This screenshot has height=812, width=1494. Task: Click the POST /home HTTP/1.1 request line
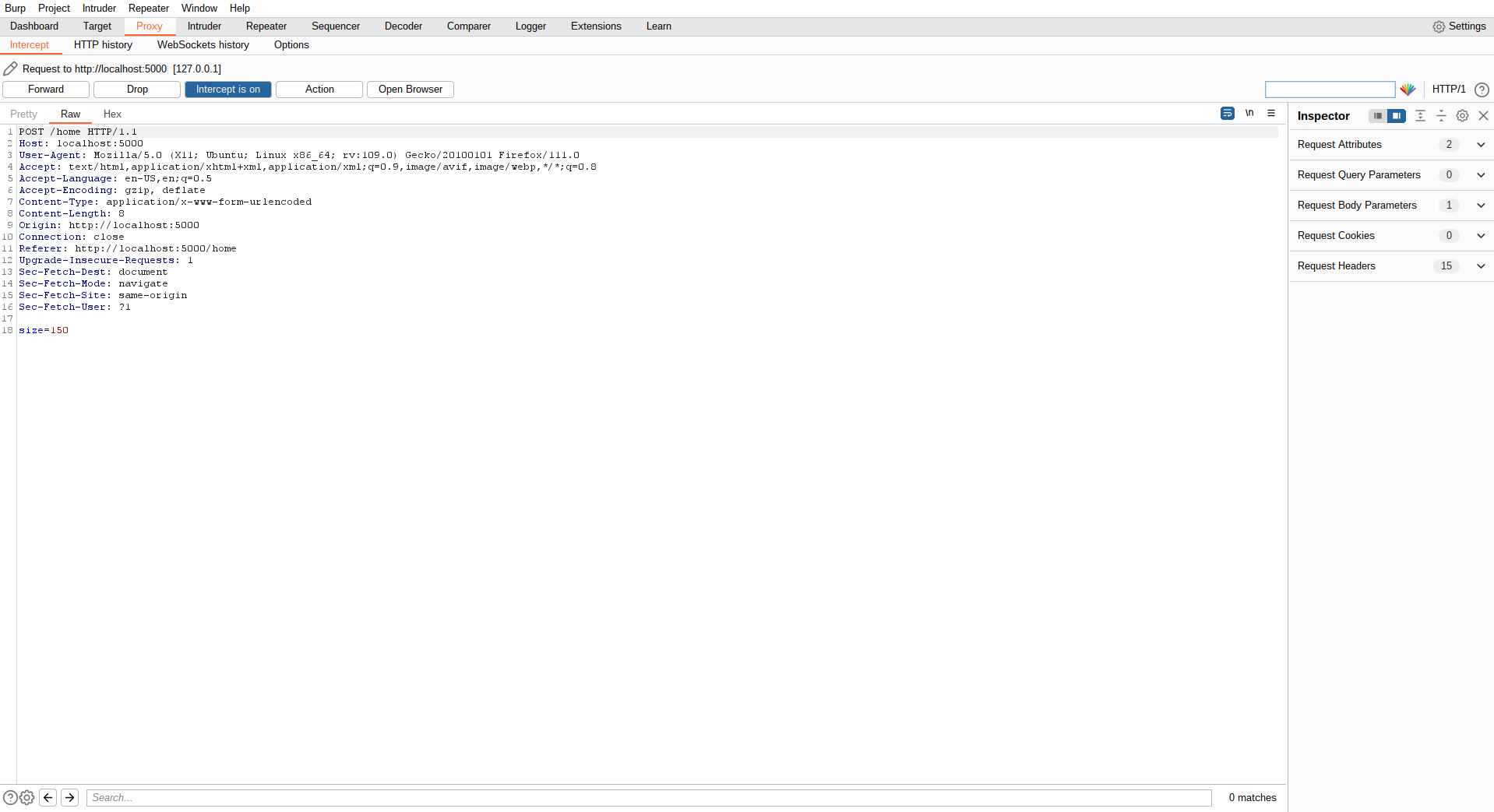point(78,132)
